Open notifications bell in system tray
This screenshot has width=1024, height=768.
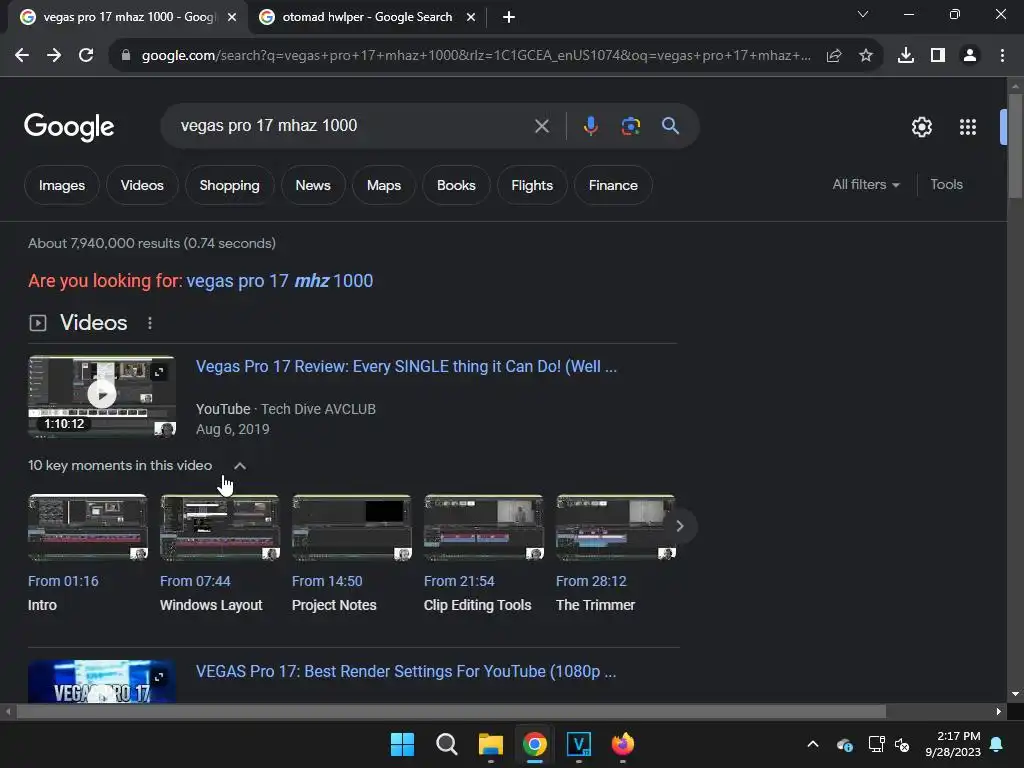(x=997, y=744)
